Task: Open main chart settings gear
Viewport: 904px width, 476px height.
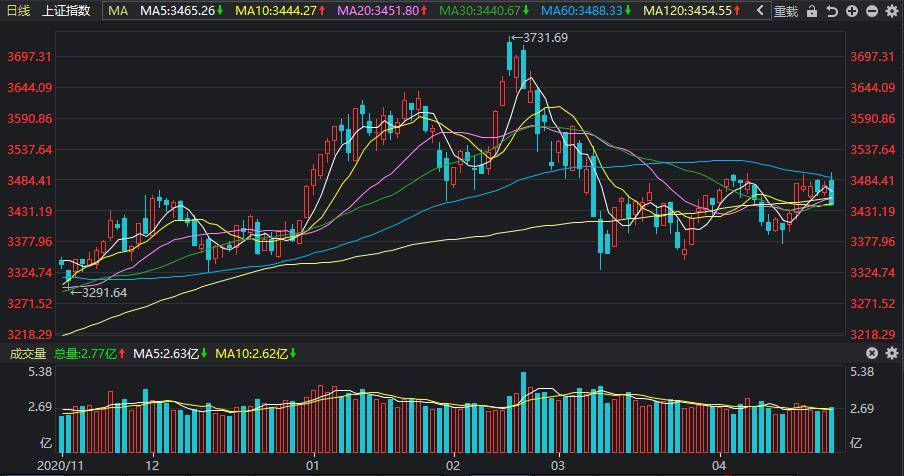Action: tap(892, 11)
